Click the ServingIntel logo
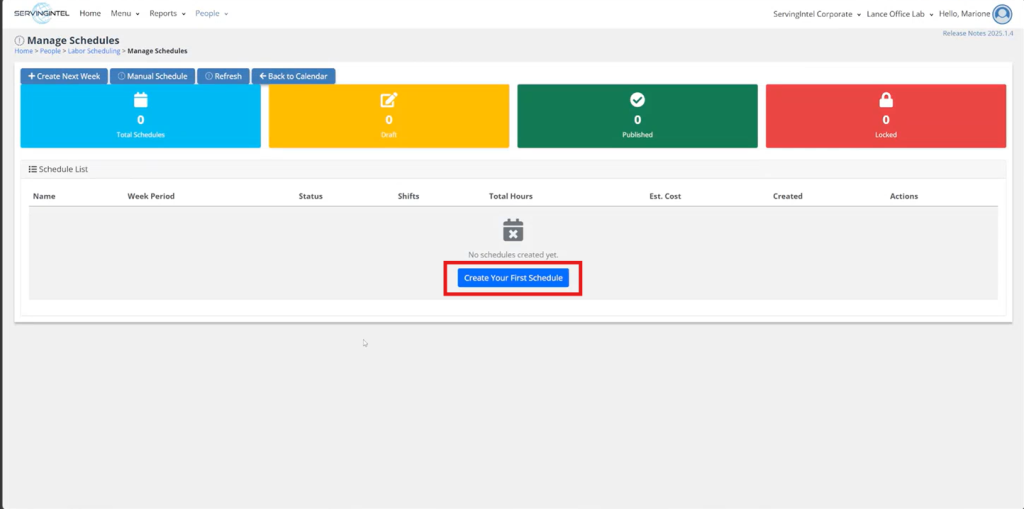This screenshot has width=1024, height=509. point(42,14)
